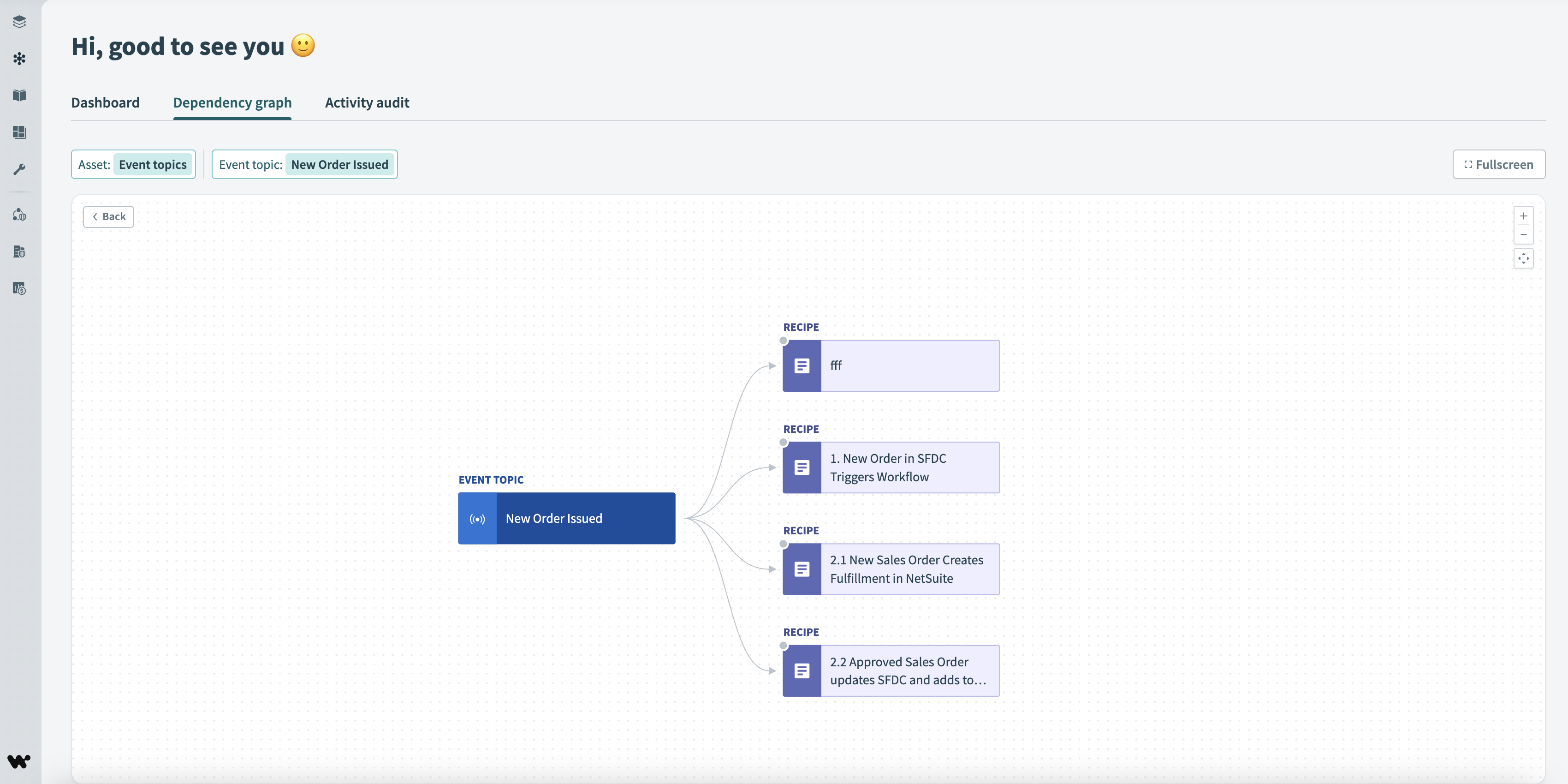Click the Fullscreen button
1568x784 pixels.
tap(1498, 164)
